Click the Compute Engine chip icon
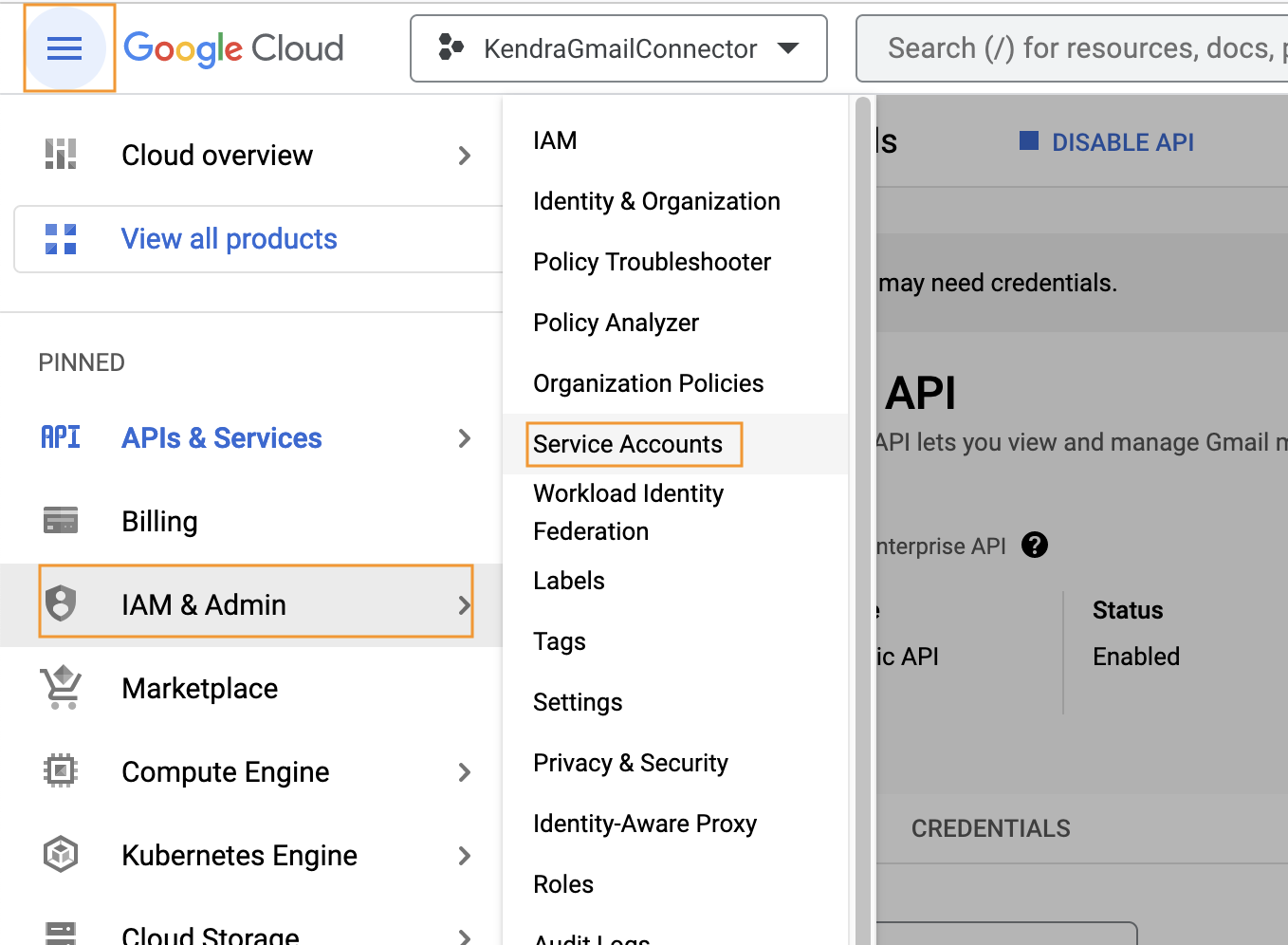The height and width of the screenshot is (945, 1288). click(x=61, y=771)
